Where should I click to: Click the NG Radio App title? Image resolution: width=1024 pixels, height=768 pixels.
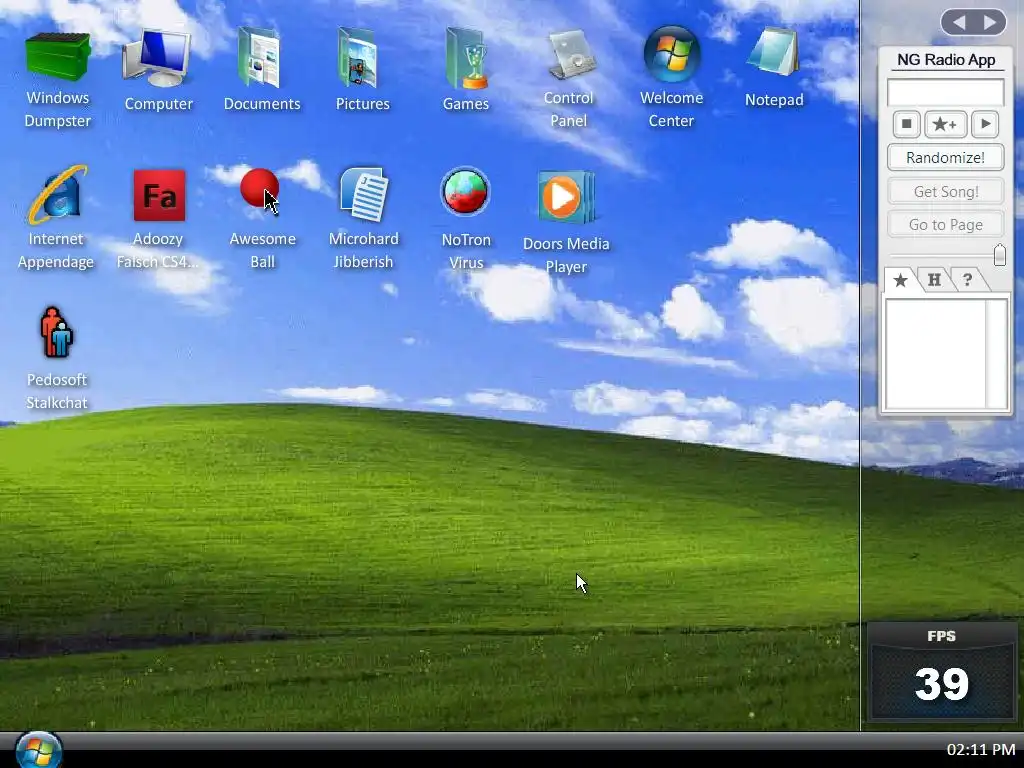click(x=946, y=60)
